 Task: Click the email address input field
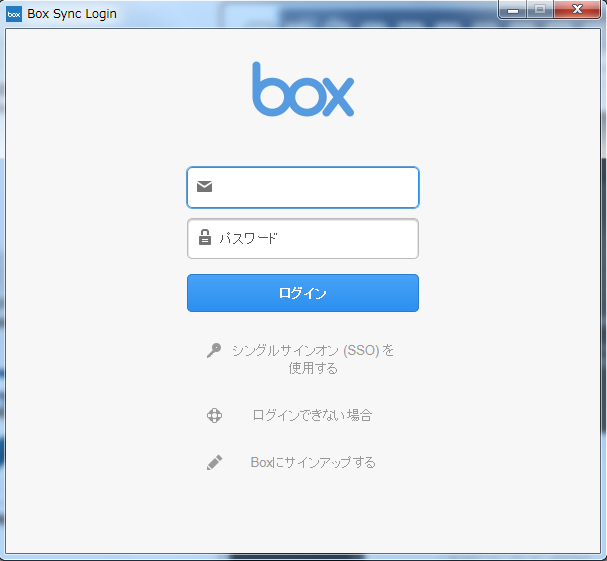[303, 187]
